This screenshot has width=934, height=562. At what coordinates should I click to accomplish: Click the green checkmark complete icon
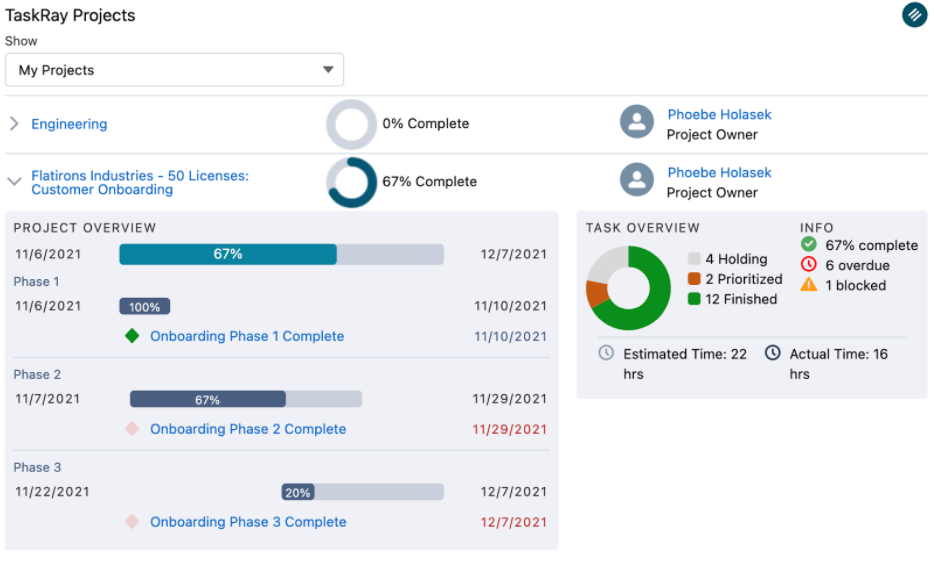(808, 244)
